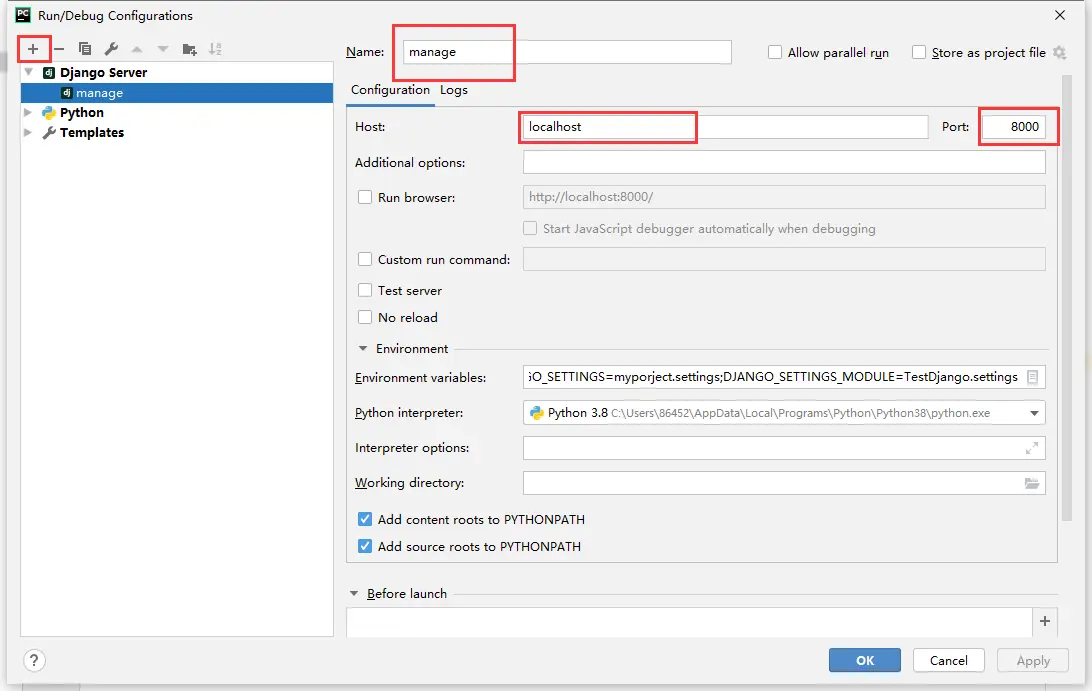Collapse the Environment section
Image resolution: width=1092 pixels, height=691 pixels.
tap(363, 349)
